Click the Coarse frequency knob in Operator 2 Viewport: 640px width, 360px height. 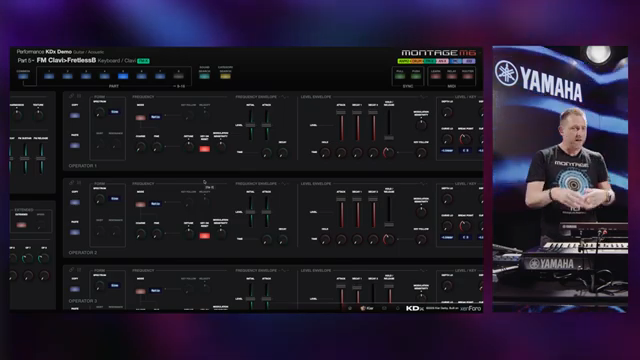pyautogui.click(x=140, y=234)
